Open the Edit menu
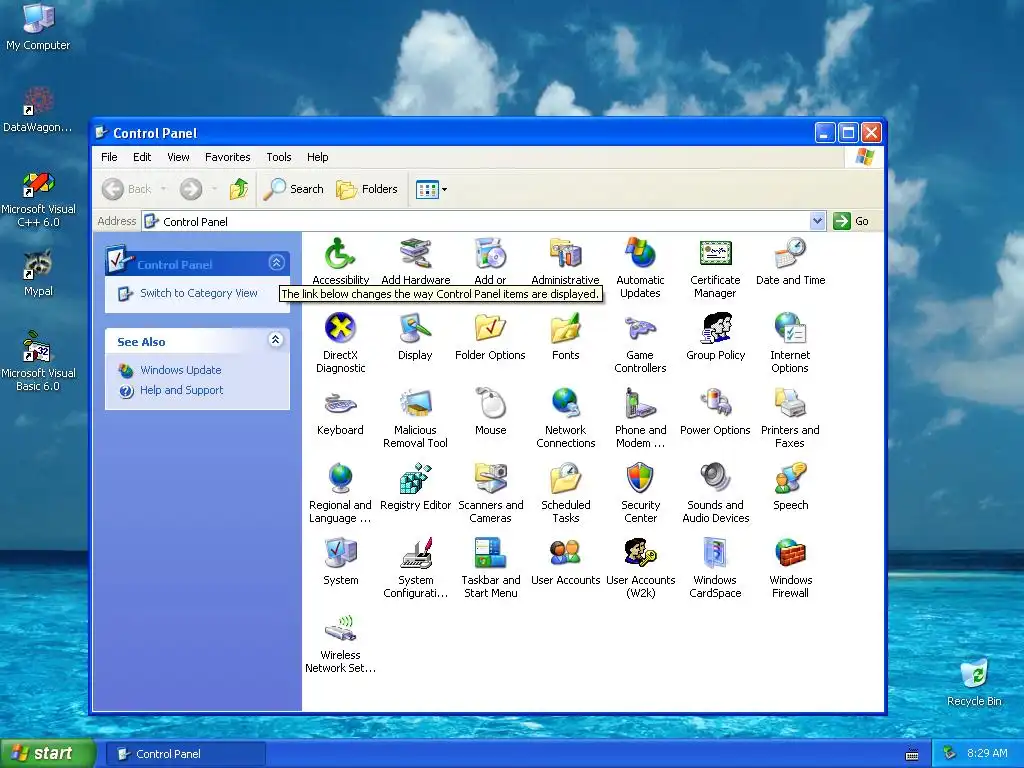1024x768 pixels. click(142, 157)
